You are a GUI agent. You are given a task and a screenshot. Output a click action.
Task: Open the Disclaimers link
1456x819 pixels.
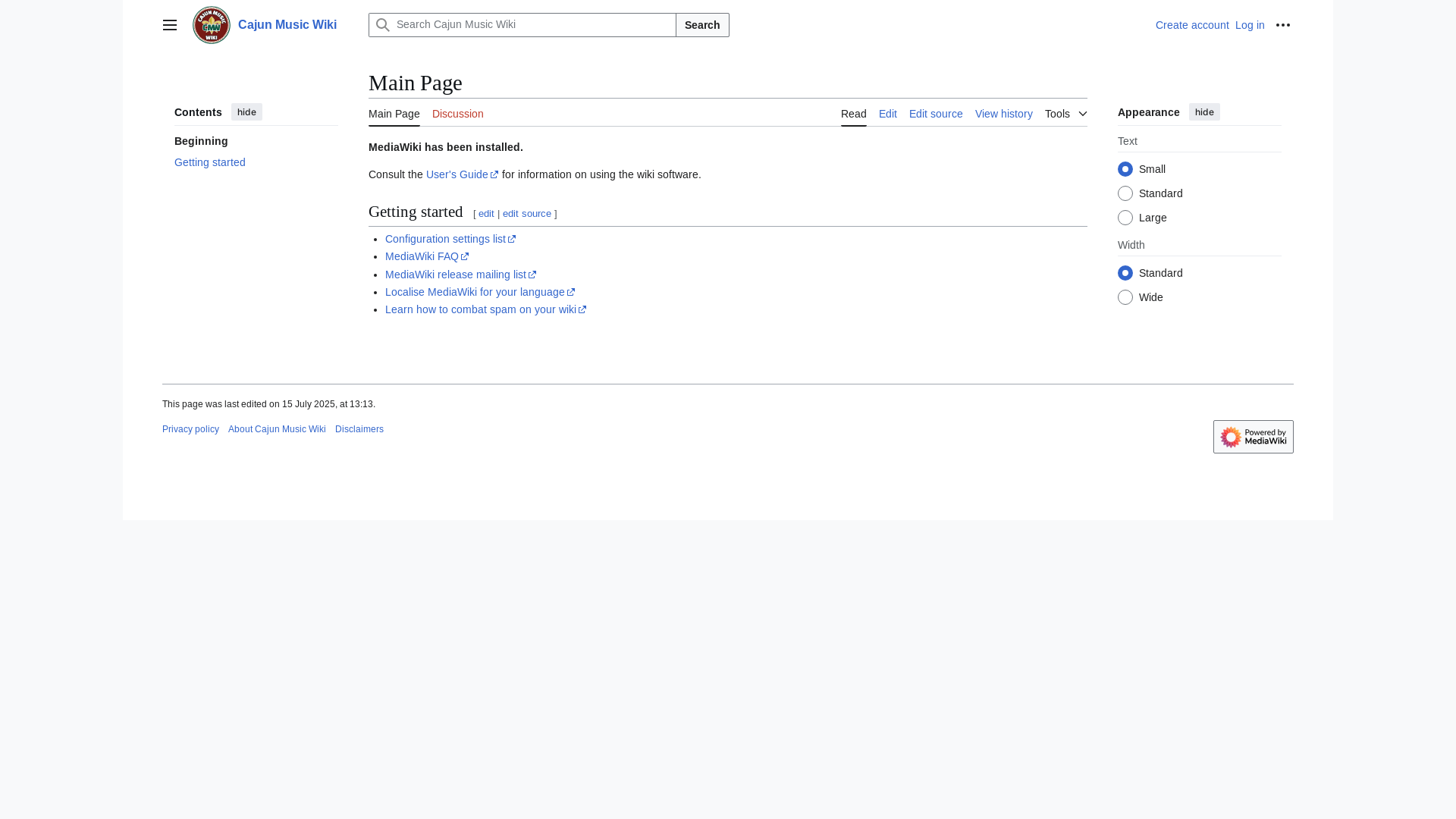pos(359,429)
